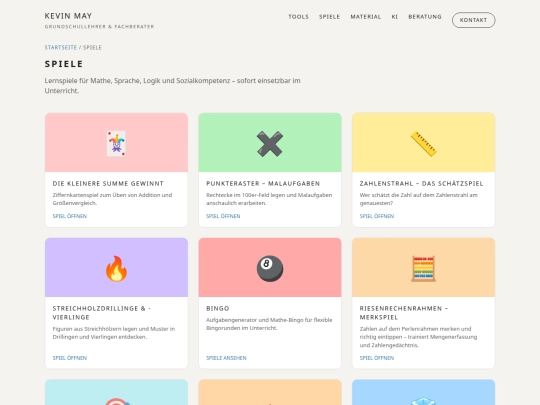540x405 pixels.
Task: Click 'Spiele ansehen' under Bingo
Action: point(226,358)
